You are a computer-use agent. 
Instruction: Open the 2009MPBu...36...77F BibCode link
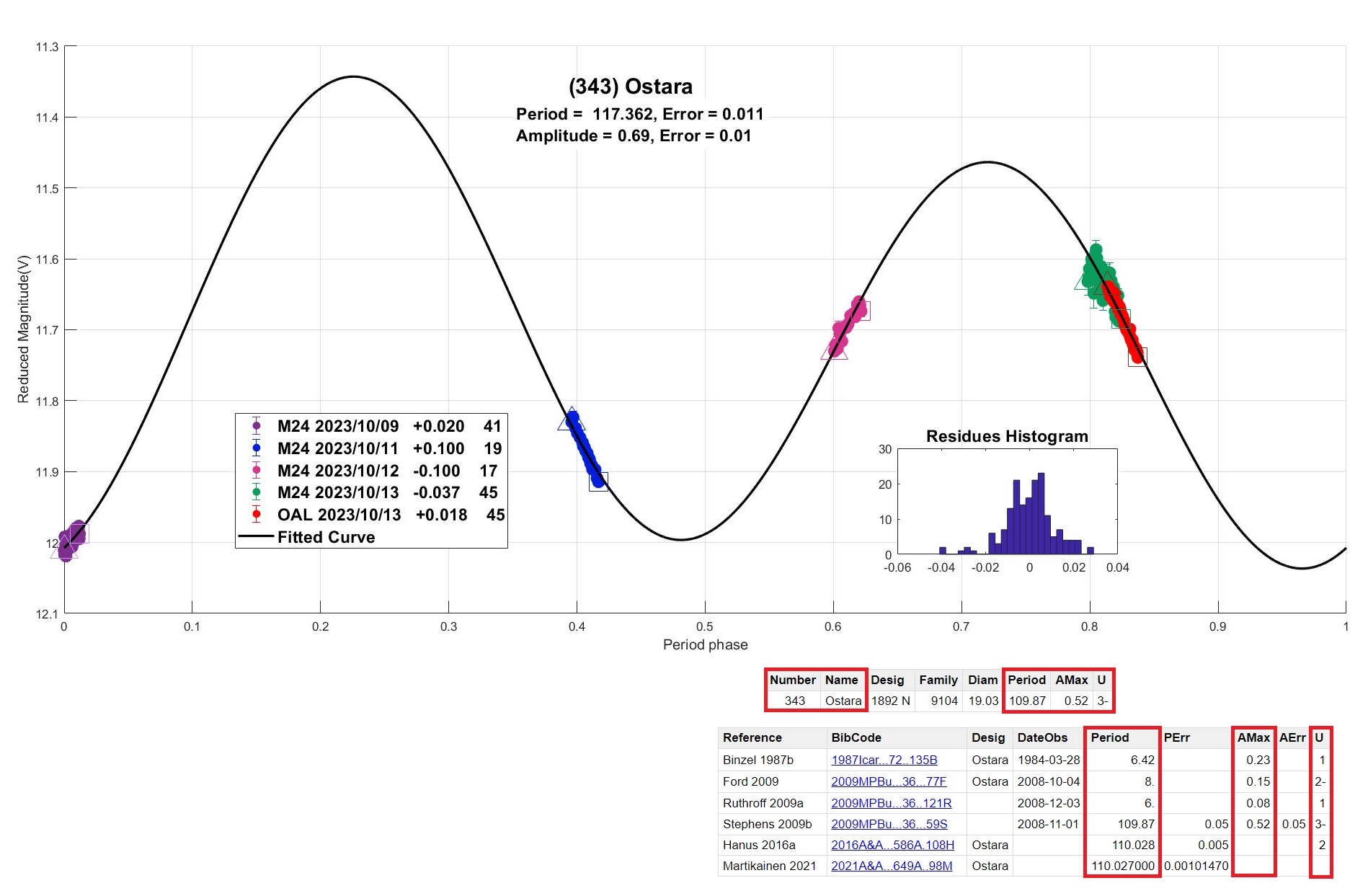tap(888, 781)
